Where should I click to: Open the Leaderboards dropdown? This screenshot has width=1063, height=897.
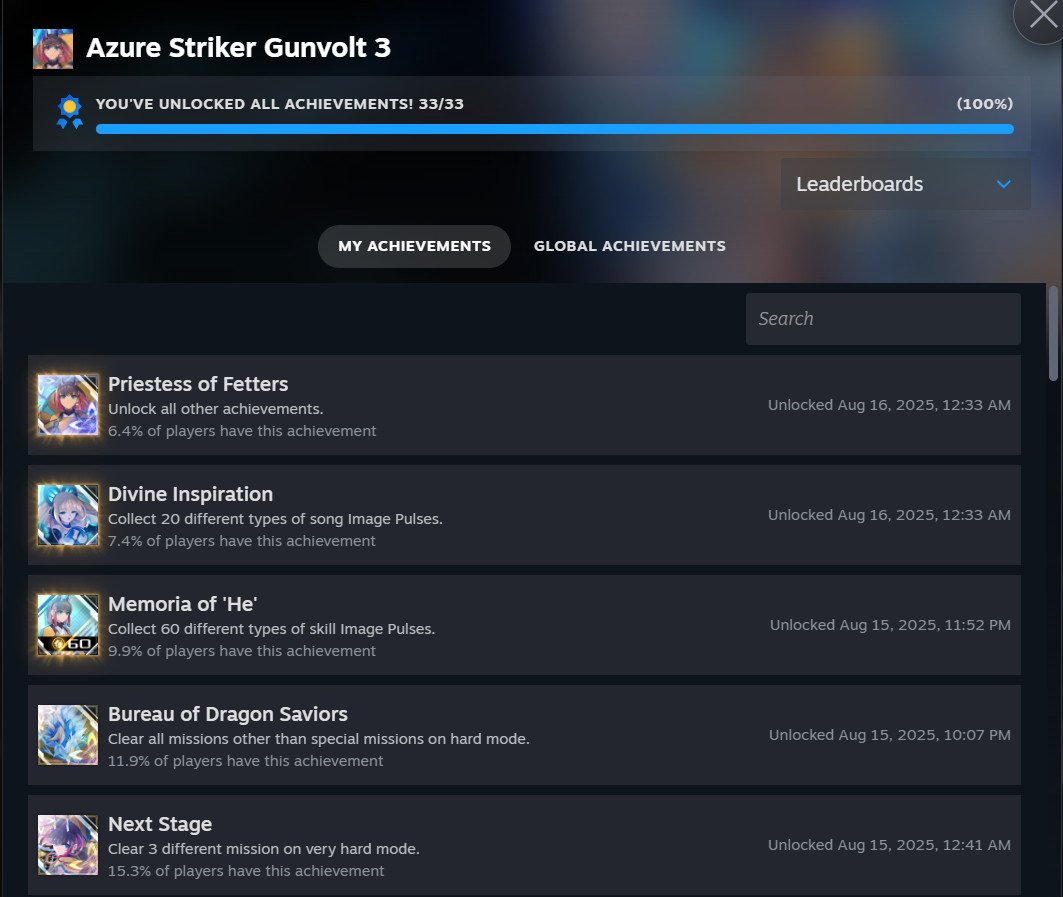pos(905,184)
